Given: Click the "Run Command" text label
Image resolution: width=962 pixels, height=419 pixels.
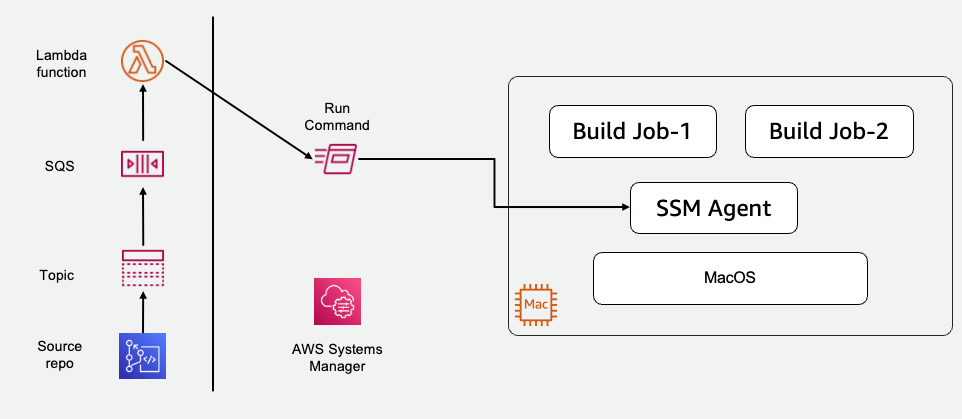Looking at the screenshot, I should coord(338,117).
